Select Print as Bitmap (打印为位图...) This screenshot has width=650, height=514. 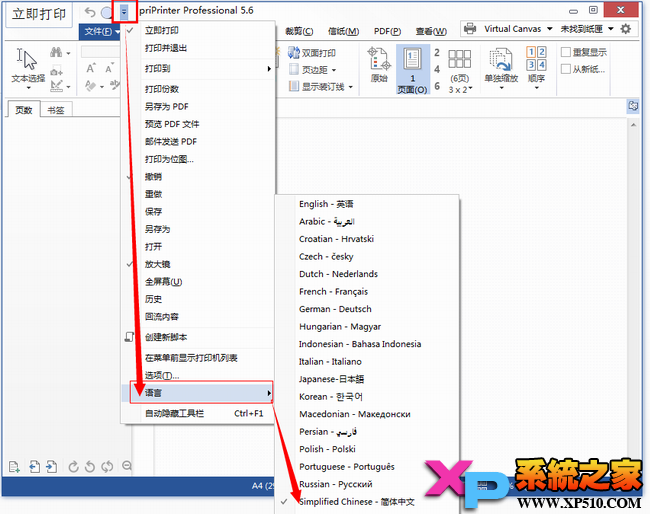pyautogui.click(x=198, y=159)
